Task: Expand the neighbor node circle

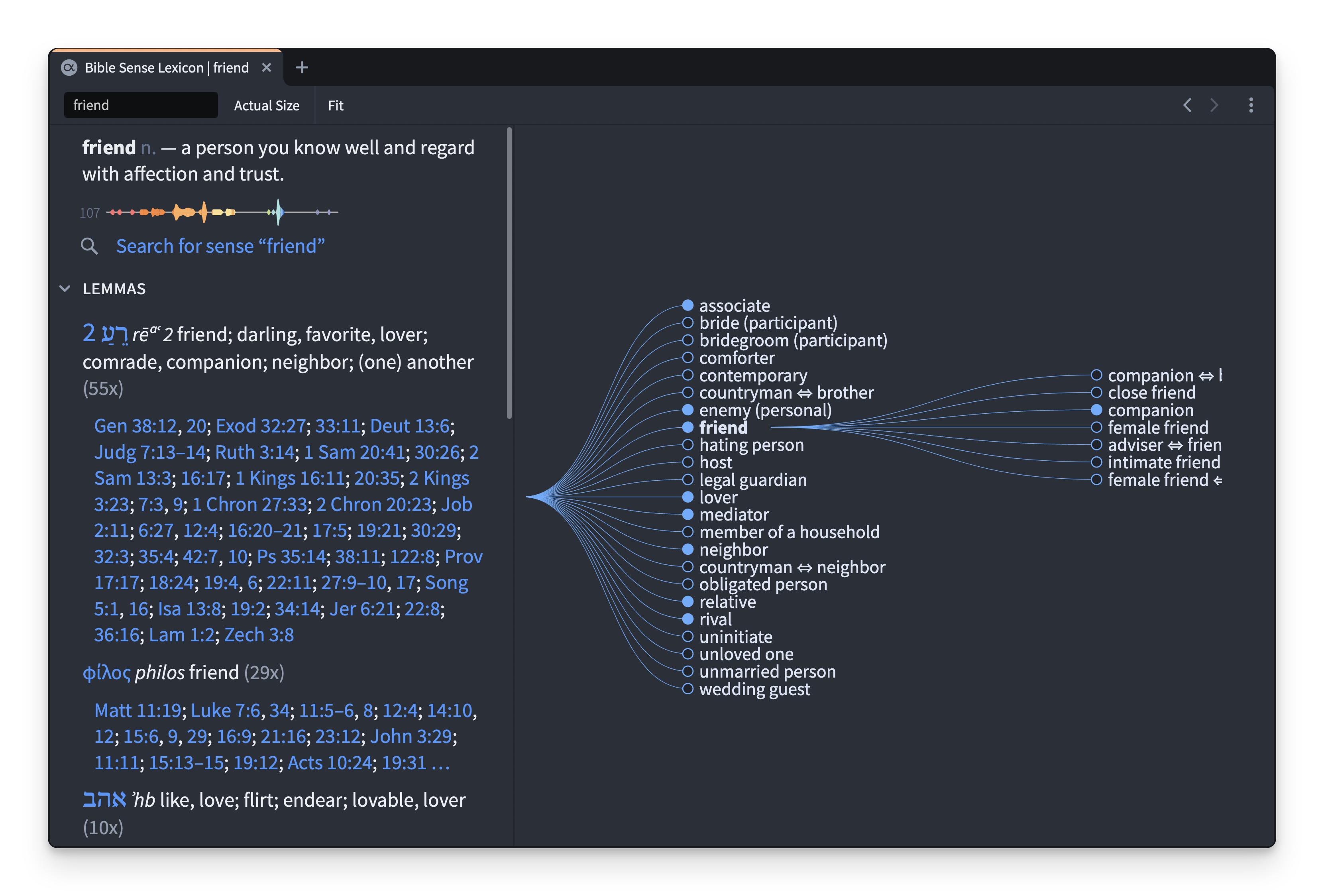Action: coord(688,549)
